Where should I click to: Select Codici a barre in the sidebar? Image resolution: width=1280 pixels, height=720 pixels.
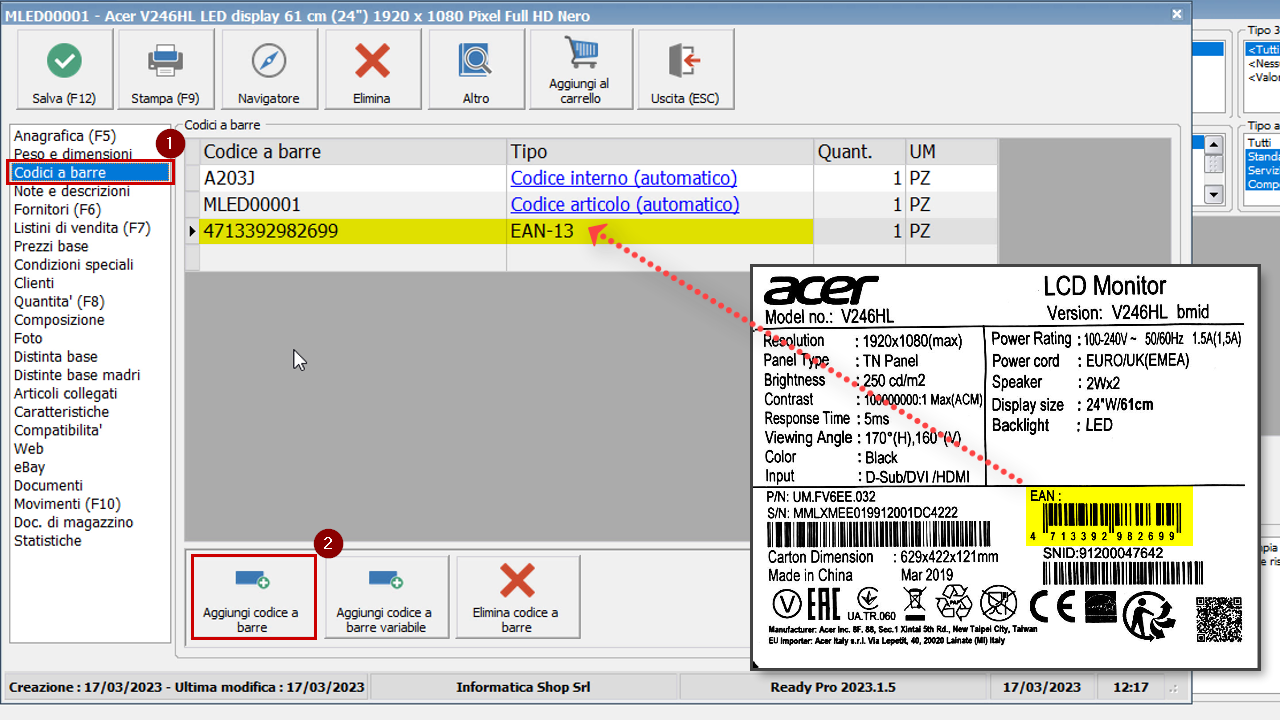point(91,173)
